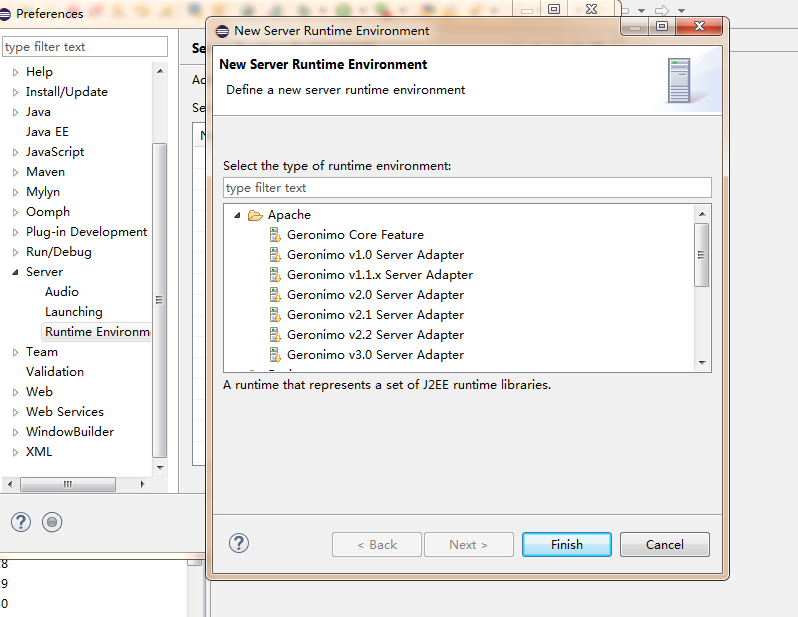Expand the Team preferences node

(15, 352)
